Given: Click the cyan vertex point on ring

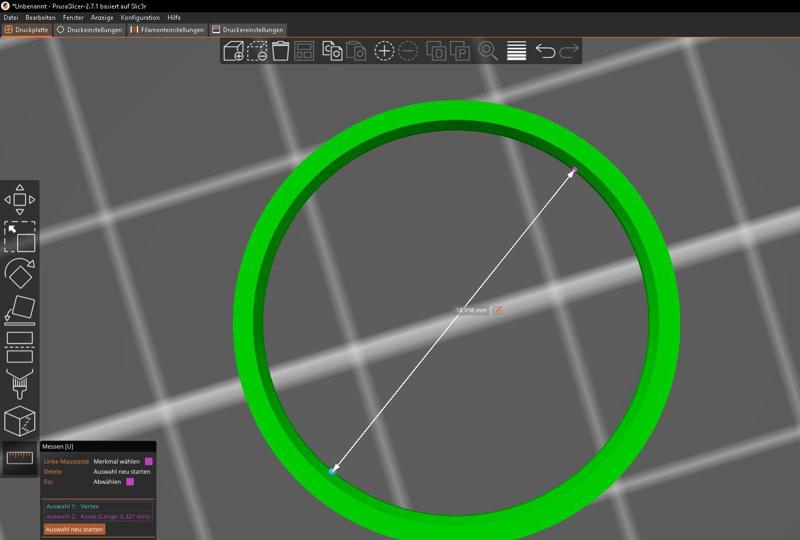Looking at the screenshot, I should click(x=332, y=472).
